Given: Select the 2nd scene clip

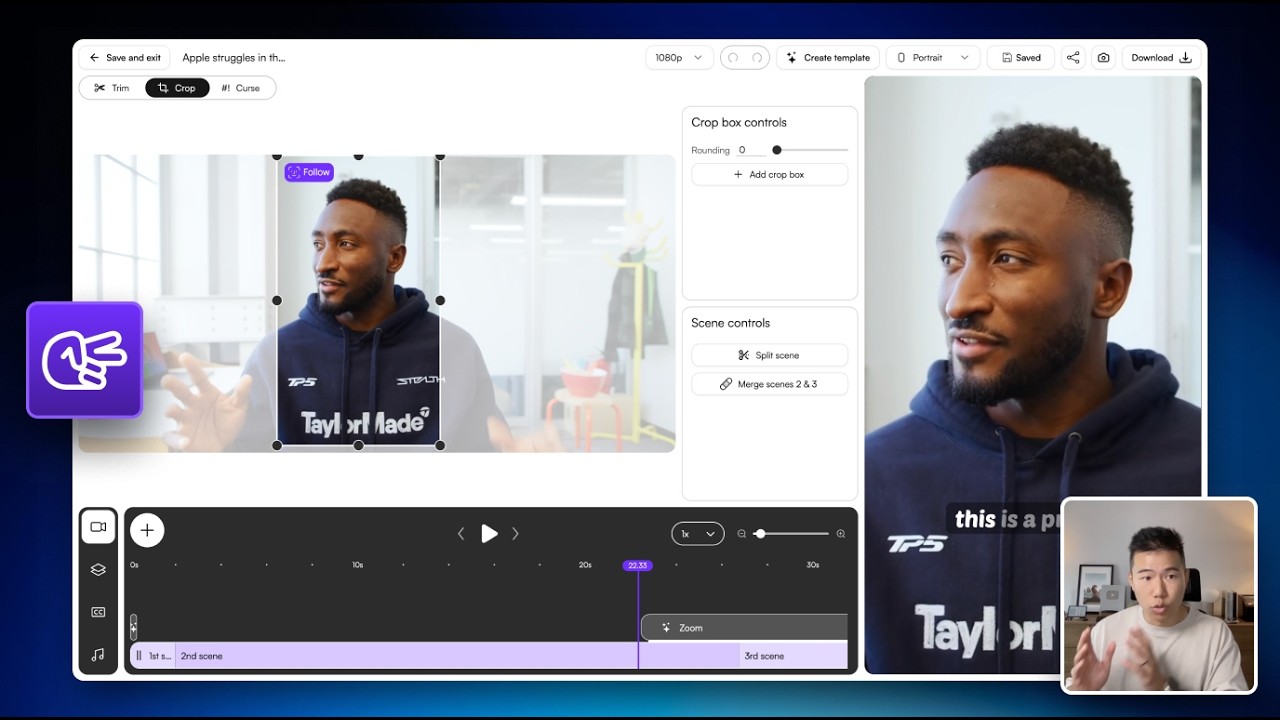Looking at the screenshot, I should (457, 656).
